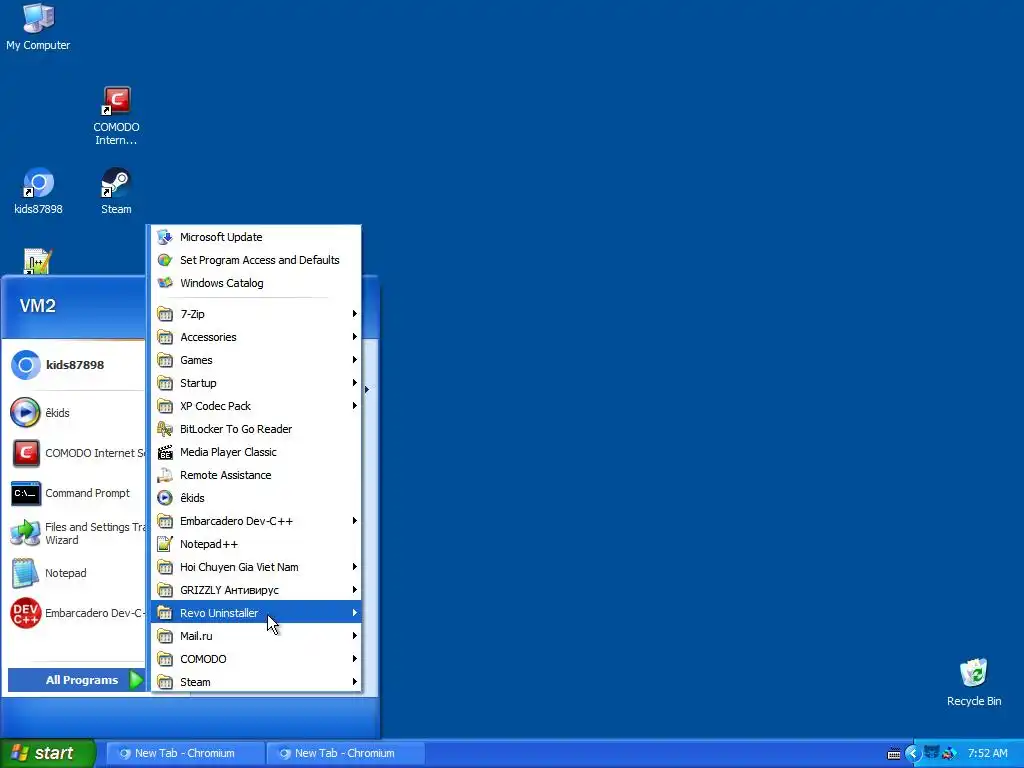The image size is (1024, 768).
Task: Click the Games folder icon
Action: click(165, 360)
